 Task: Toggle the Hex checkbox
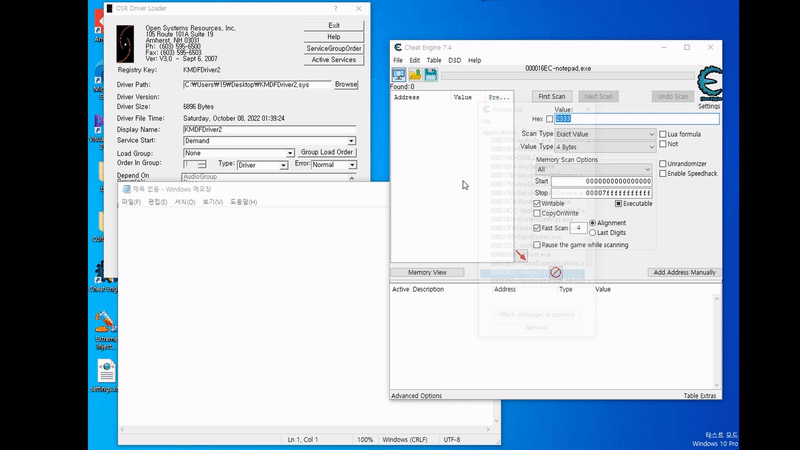pos(549,119)
